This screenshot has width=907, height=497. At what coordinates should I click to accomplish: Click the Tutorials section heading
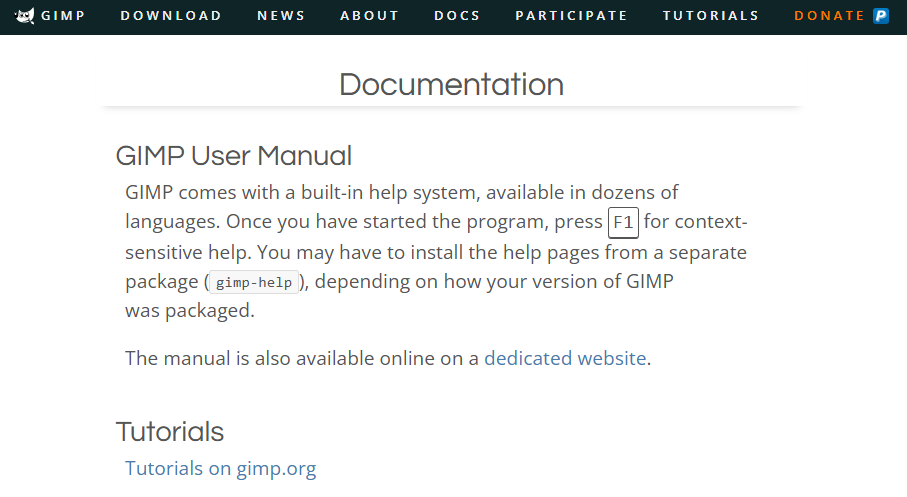[169, 432]
